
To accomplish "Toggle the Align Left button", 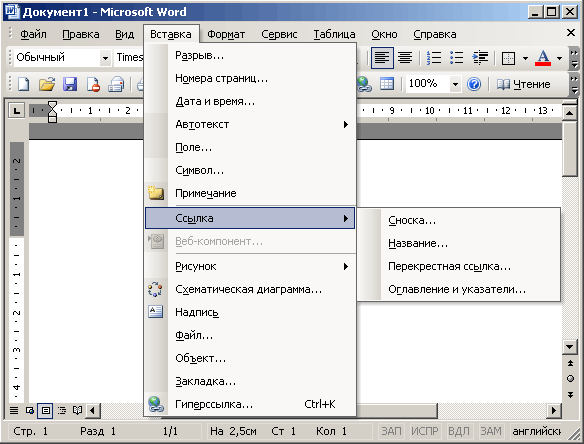I will pyautogui.click(x=382, y=58).
